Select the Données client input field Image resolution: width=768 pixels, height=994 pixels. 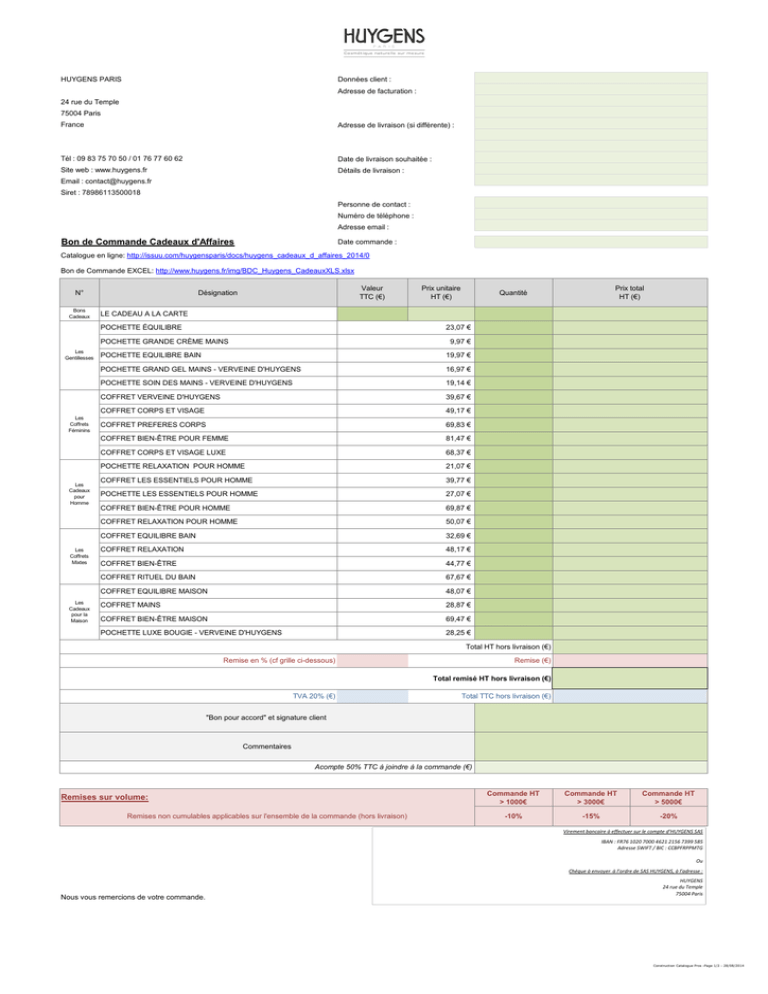(590, 78)
